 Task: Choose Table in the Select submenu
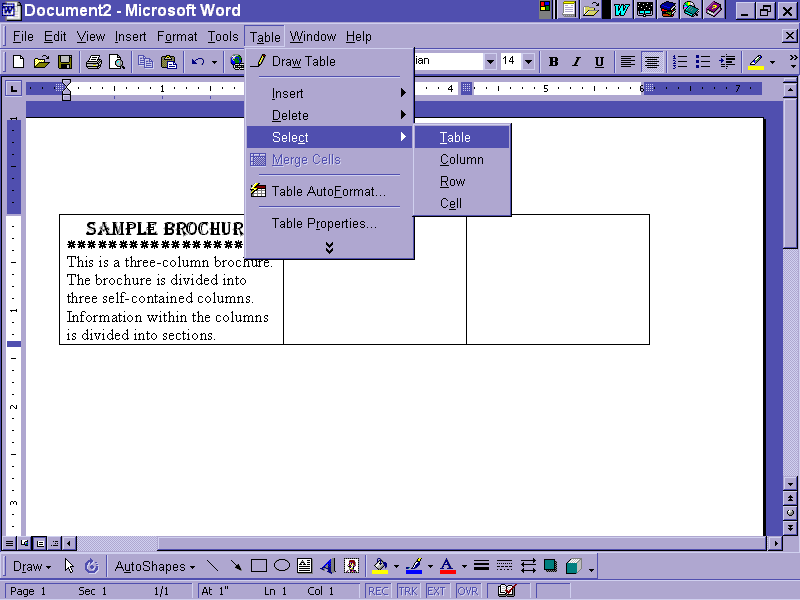(x=455, y=138)
